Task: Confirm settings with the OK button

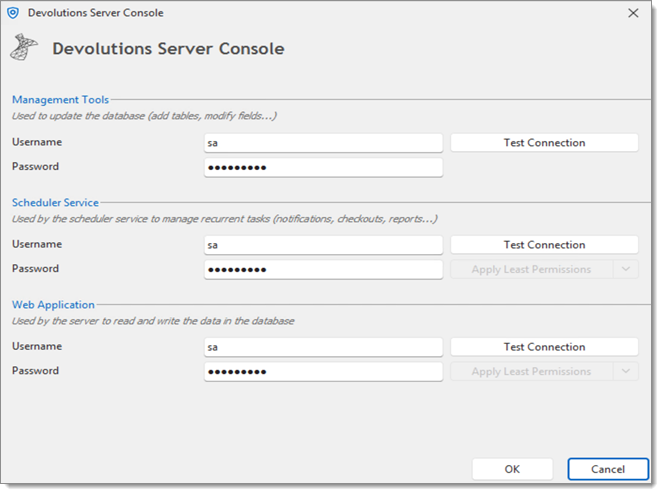Action: (512, 469)
